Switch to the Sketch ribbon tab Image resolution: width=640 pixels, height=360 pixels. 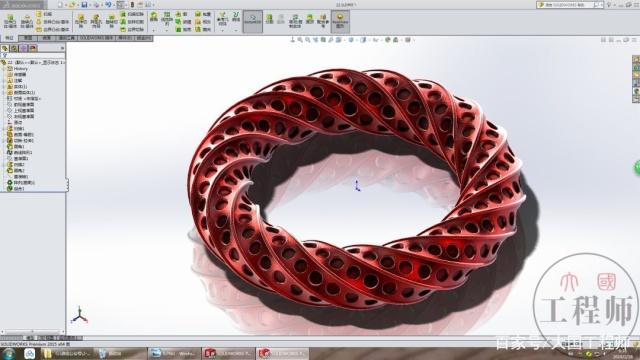pyautogui.click(x=28, y=38)
